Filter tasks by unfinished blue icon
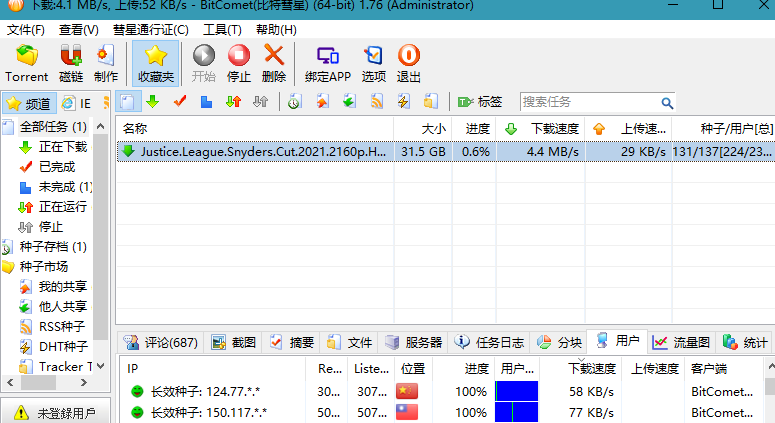The width and height of the screenshot is (775, 423). [x=206, y=102]
